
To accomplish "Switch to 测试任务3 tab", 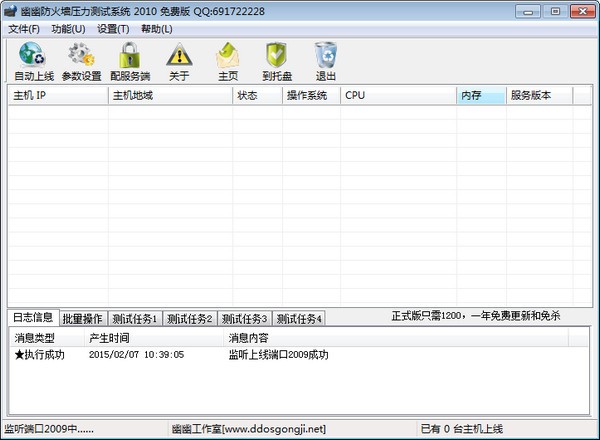I will [245, 318].
